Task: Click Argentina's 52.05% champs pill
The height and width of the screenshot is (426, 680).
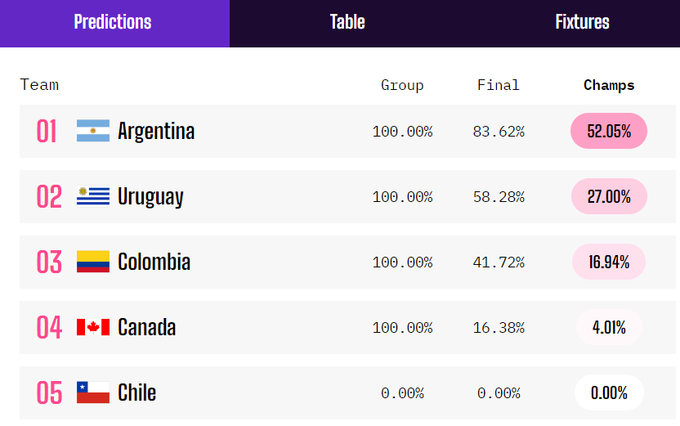Action: tap(608, 131)
